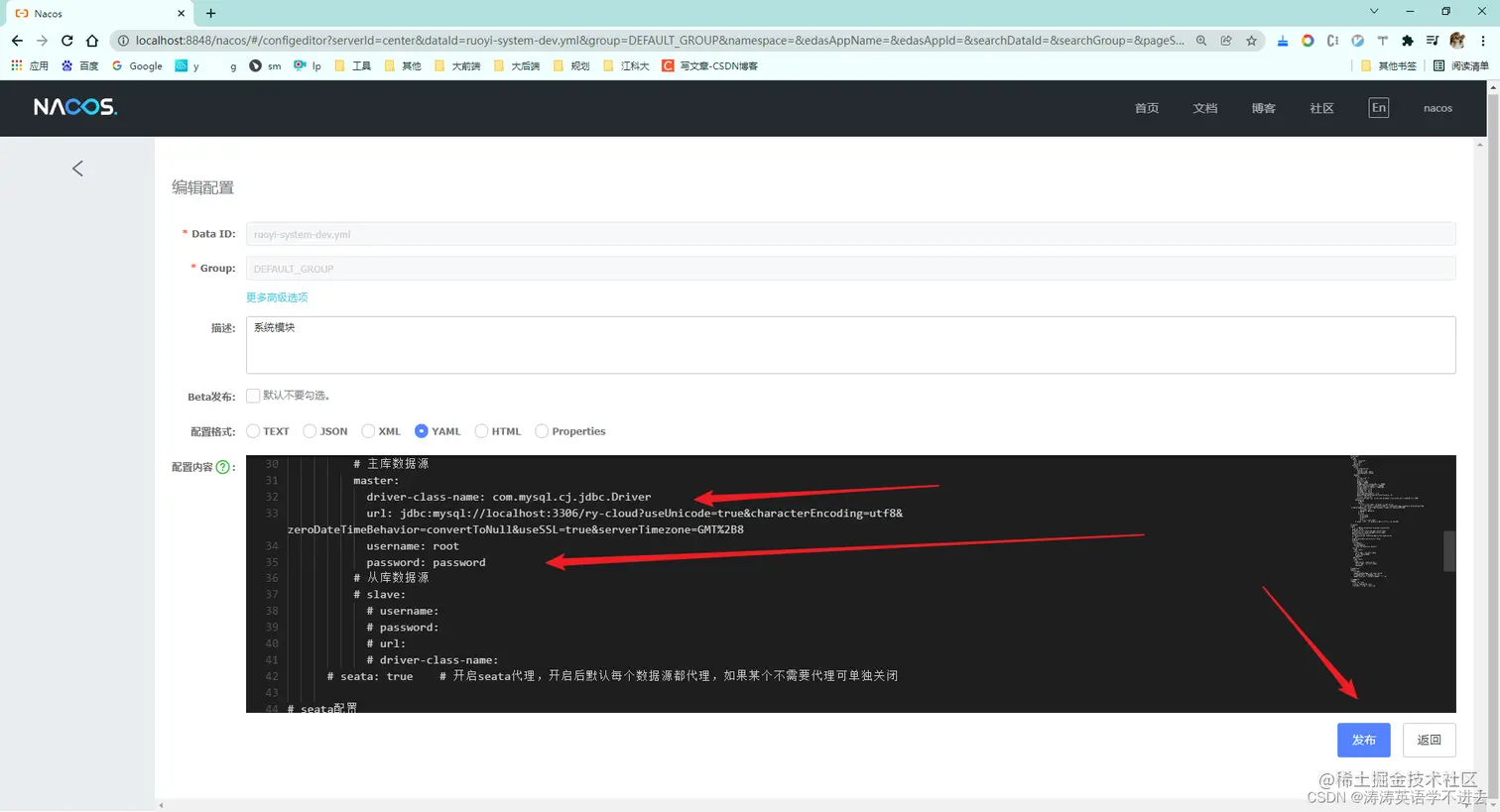Go to 首页 in Nacos header
This screenshot has height=812, width=1500.
click(1147, 108)
